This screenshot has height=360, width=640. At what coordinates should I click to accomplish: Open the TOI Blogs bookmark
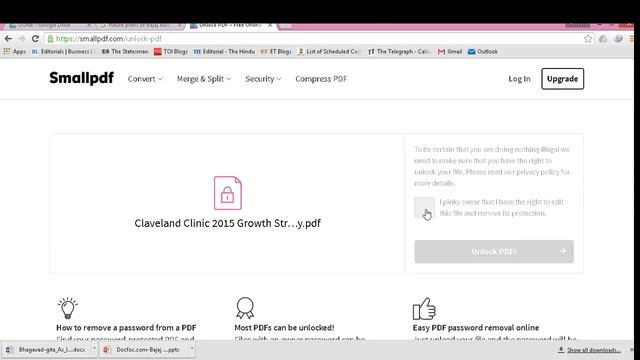[x=171, y=51]
